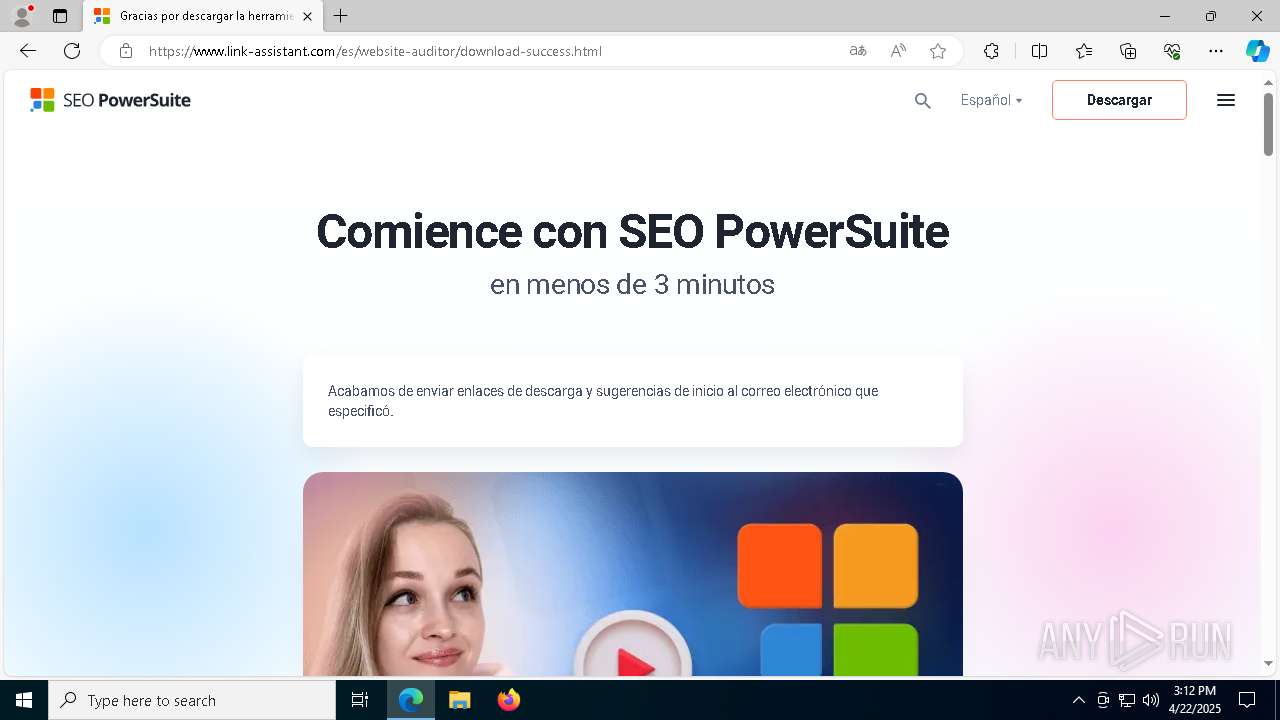Open a new tab with plus button
Viewport: 1280px width, 720px height.
tap(341, 16)
